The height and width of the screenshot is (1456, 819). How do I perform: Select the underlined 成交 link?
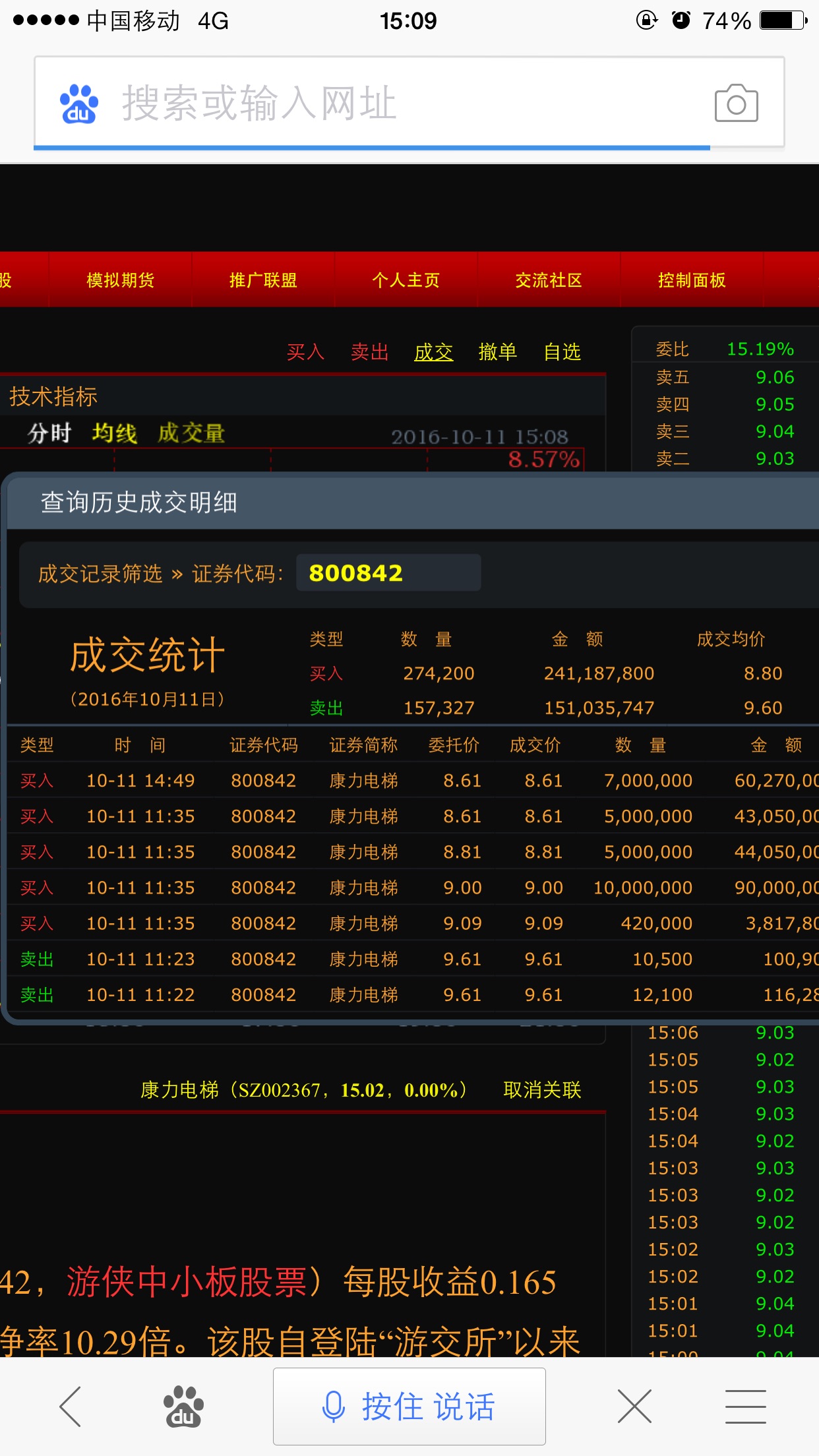[433, 352]
